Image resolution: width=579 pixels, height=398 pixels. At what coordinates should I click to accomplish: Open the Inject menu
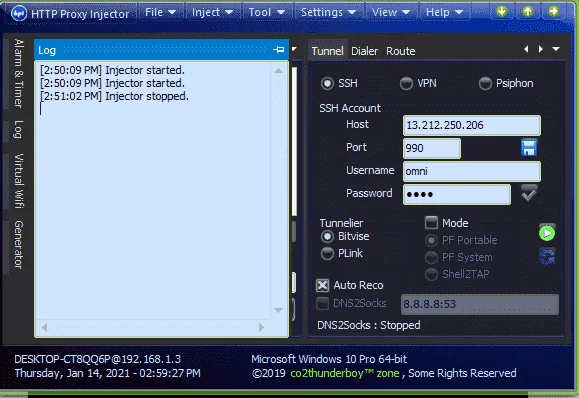pyautogui.click(x=212, y=12)
